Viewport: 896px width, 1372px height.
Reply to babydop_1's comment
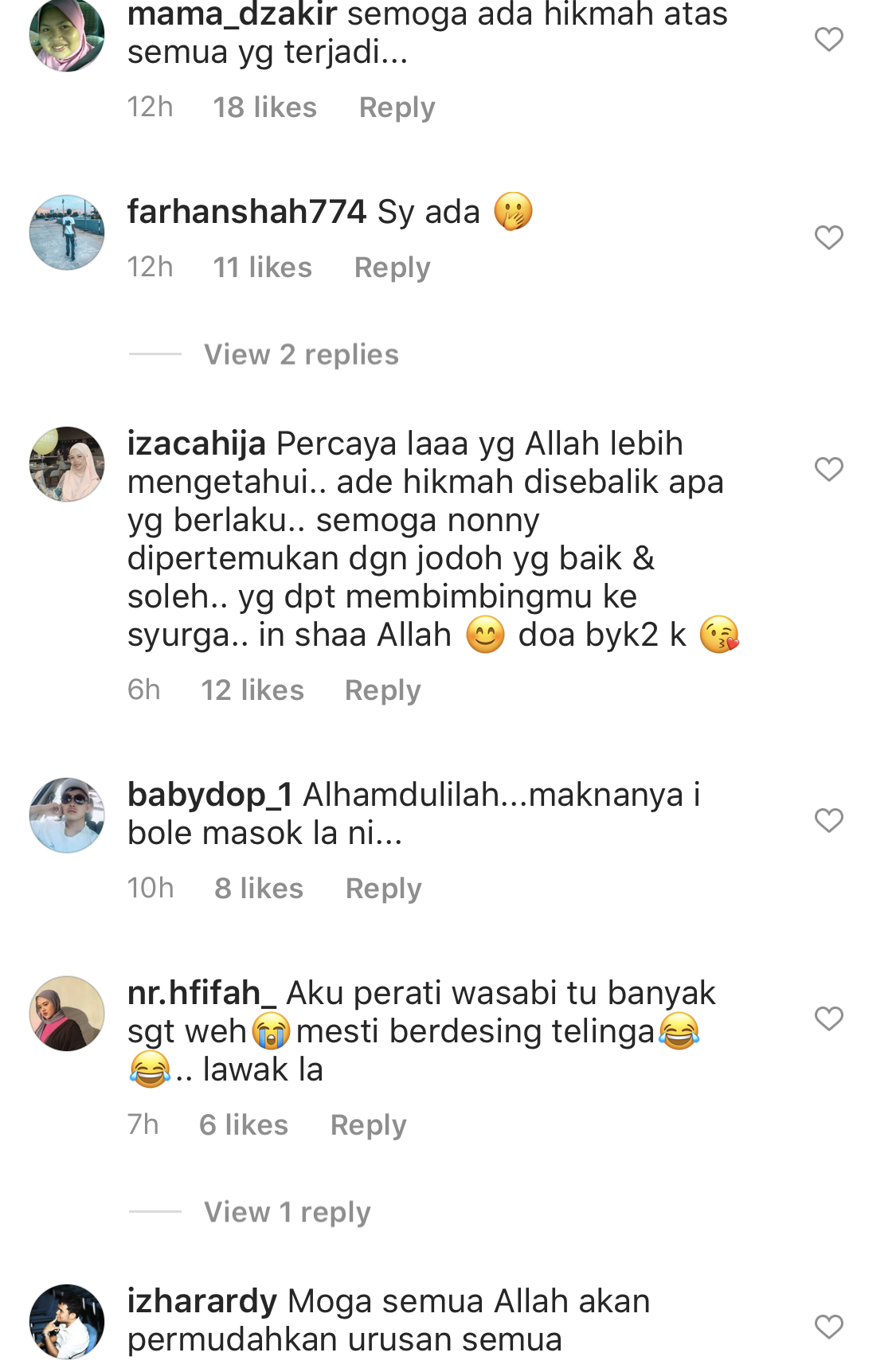pyautogui.click(x=383, y=889)
